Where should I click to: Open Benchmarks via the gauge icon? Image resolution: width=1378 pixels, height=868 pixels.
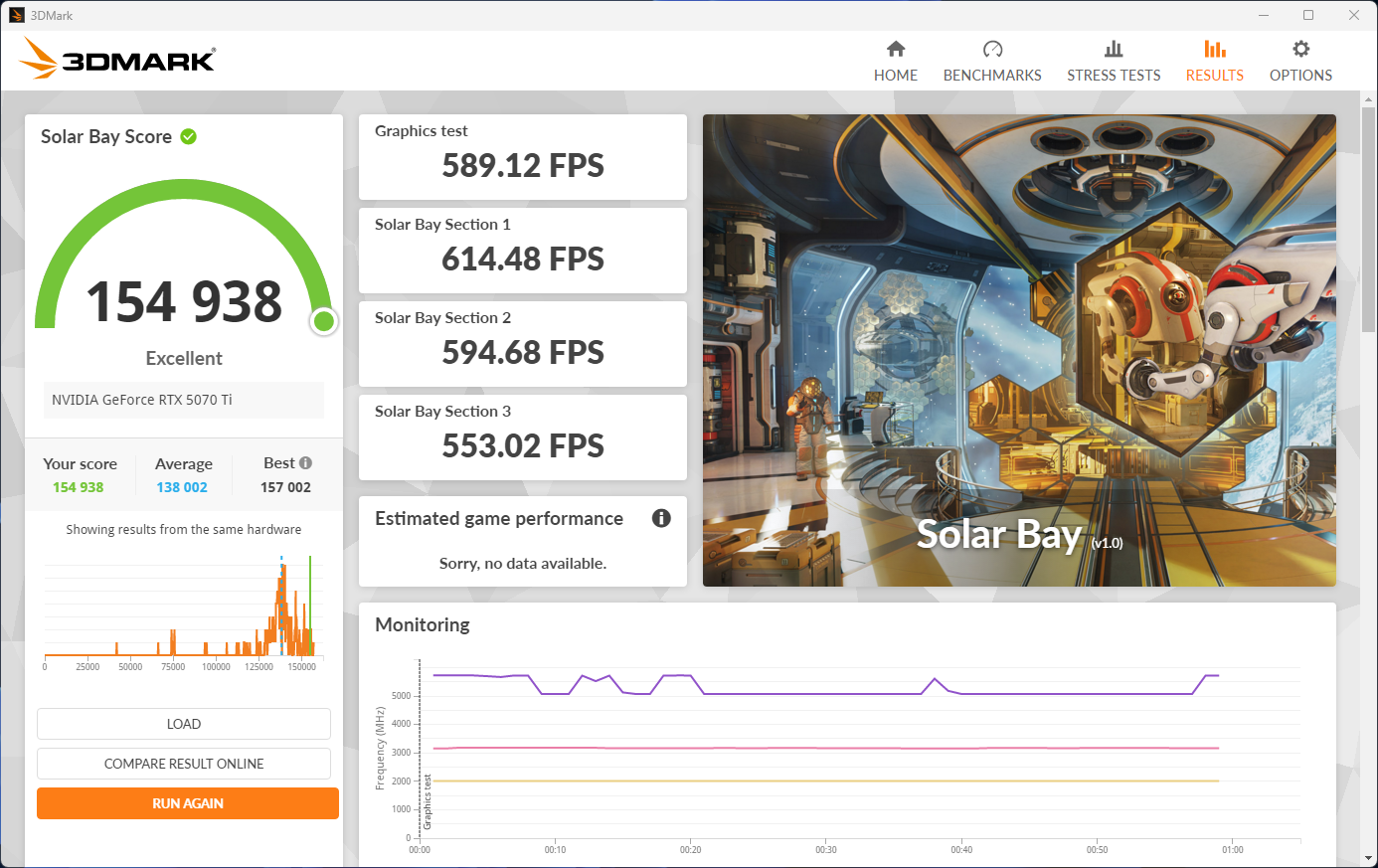tap(992, 49)
